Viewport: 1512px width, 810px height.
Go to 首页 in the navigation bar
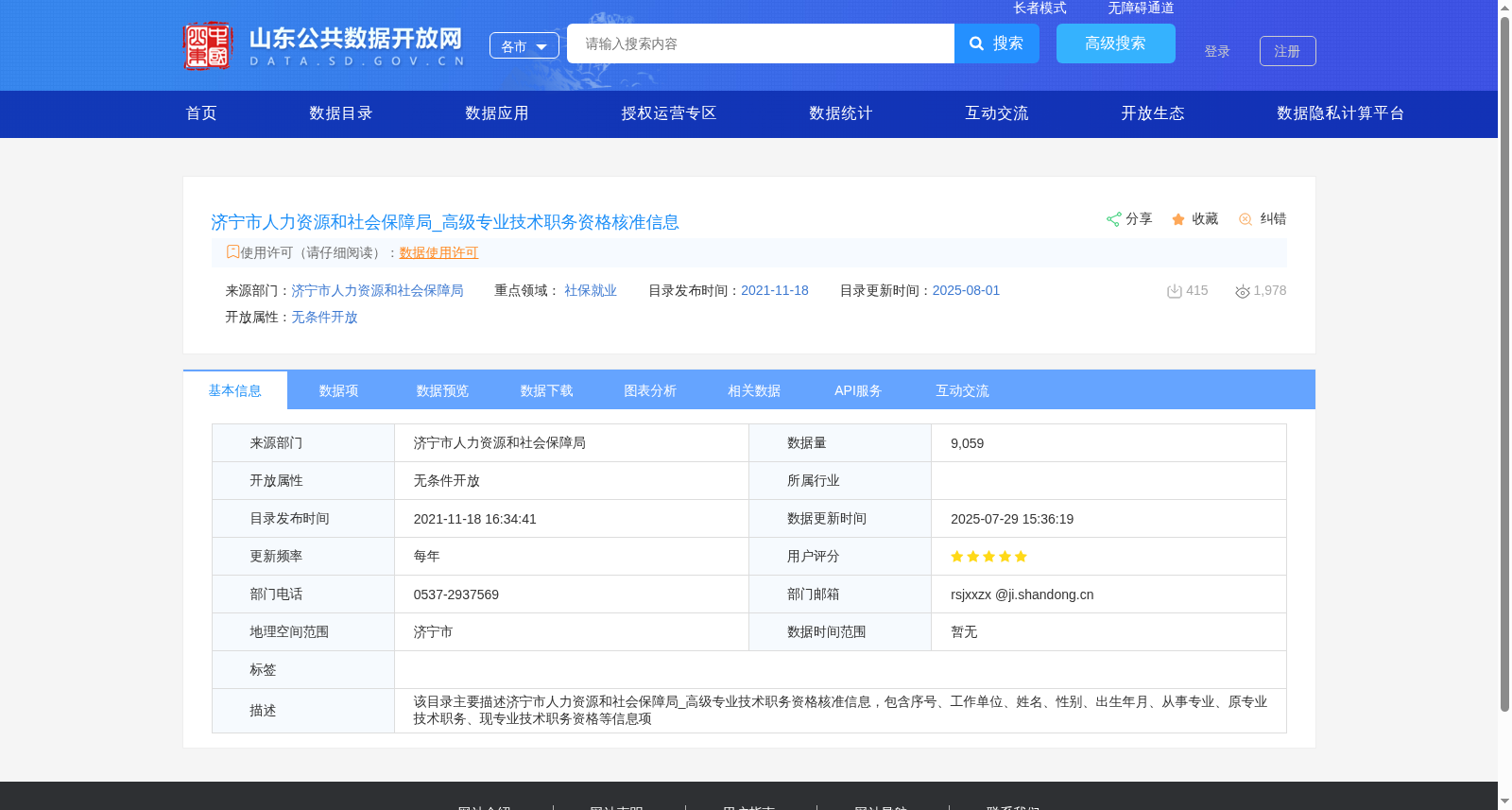(201, 113)
